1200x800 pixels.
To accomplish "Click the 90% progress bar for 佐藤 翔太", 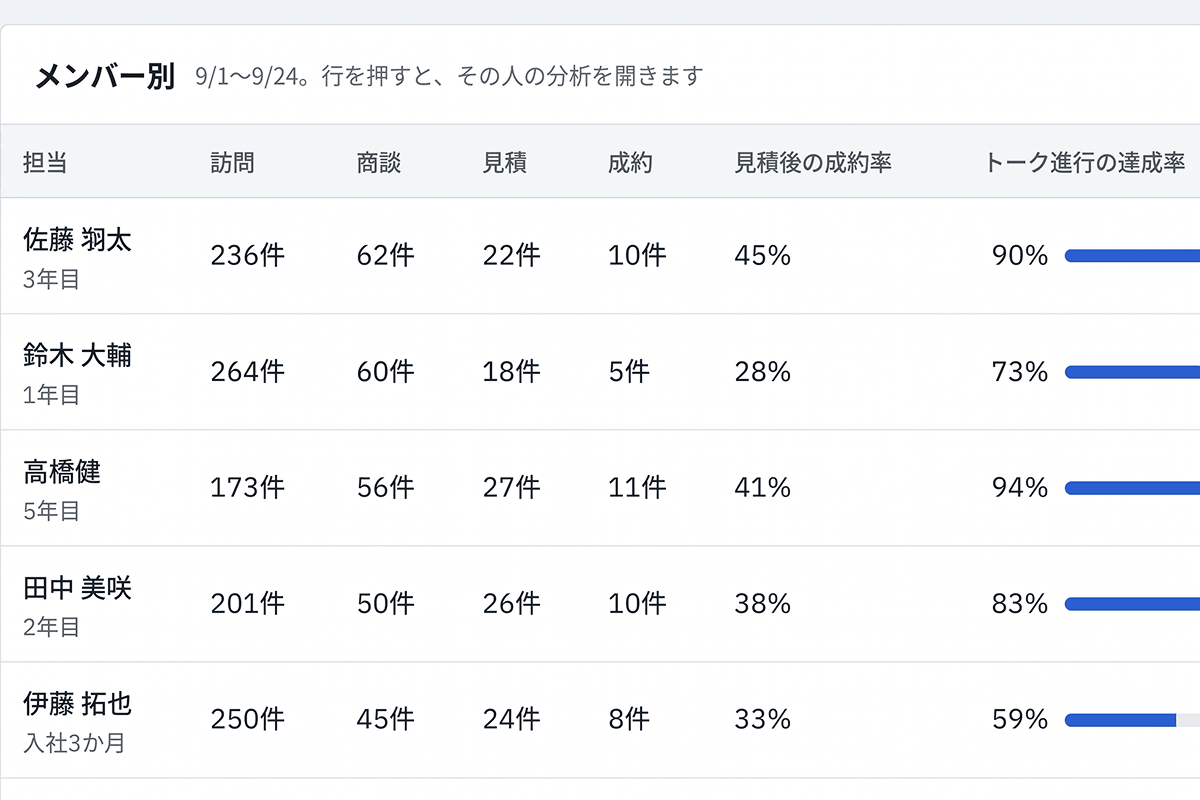I will [1132, 256].
